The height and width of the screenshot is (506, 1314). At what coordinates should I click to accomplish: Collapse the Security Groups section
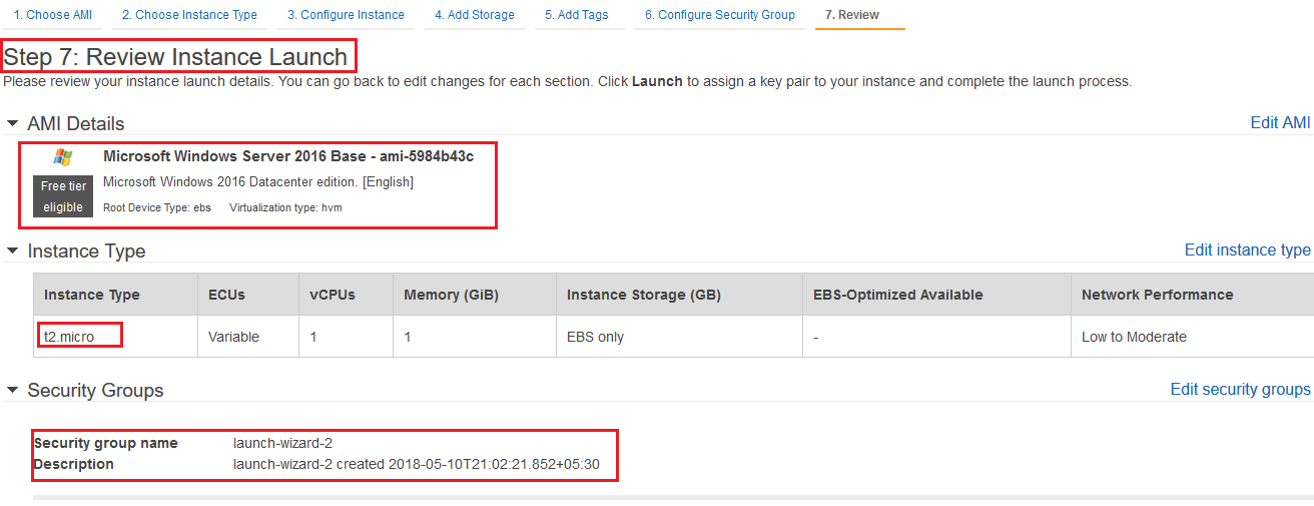tap(12, 390)
